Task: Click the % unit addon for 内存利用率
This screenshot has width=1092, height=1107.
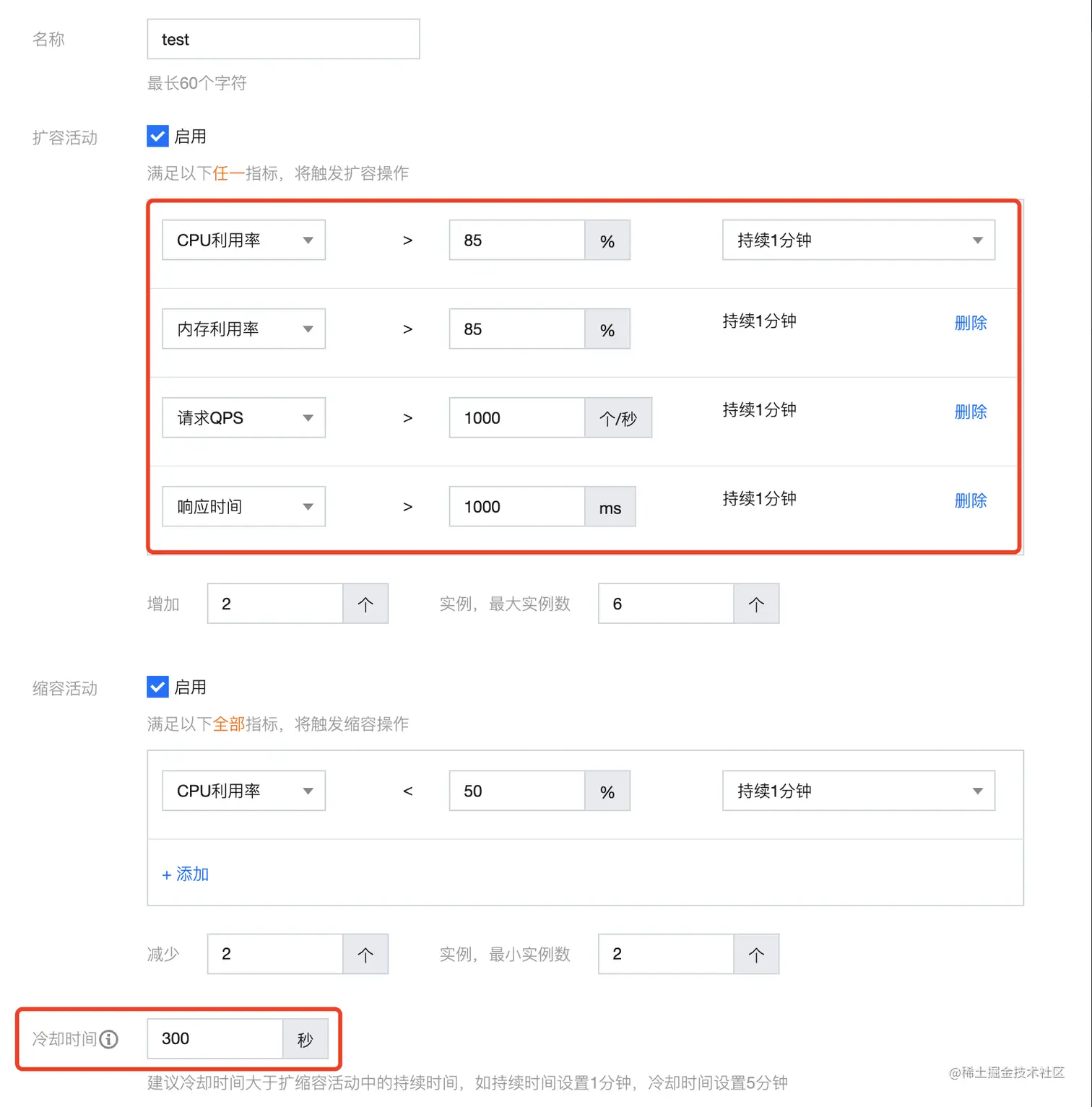Action: pos(607,329)
